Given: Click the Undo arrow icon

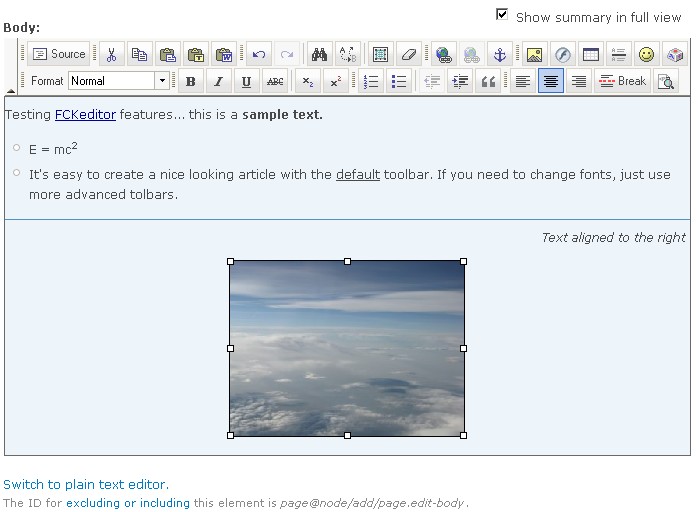Looking at the screenshot, I should click(259, 54).
